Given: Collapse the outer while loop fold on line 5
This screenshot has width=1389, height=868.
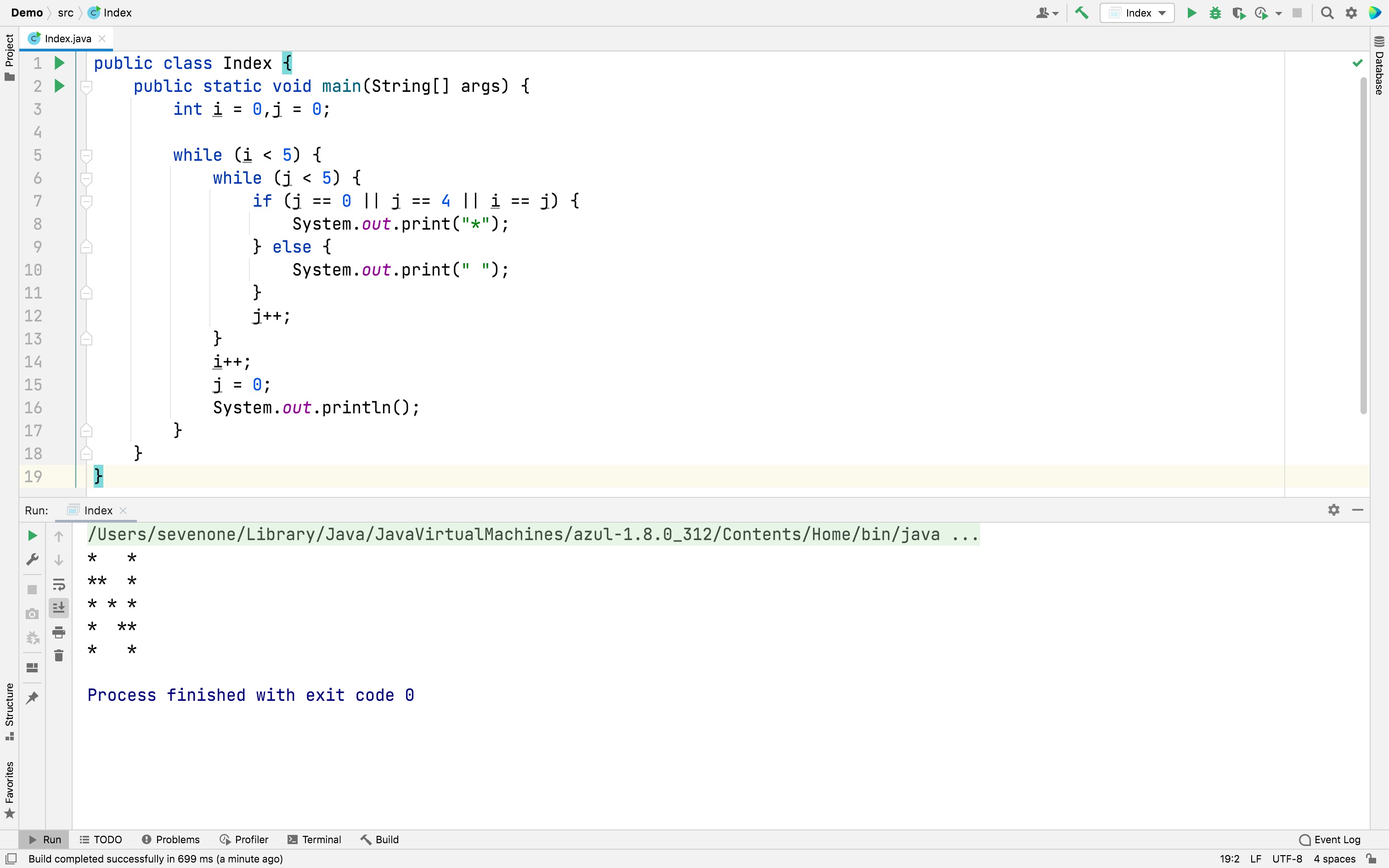Looking at the screenshot, I should 86,155.
